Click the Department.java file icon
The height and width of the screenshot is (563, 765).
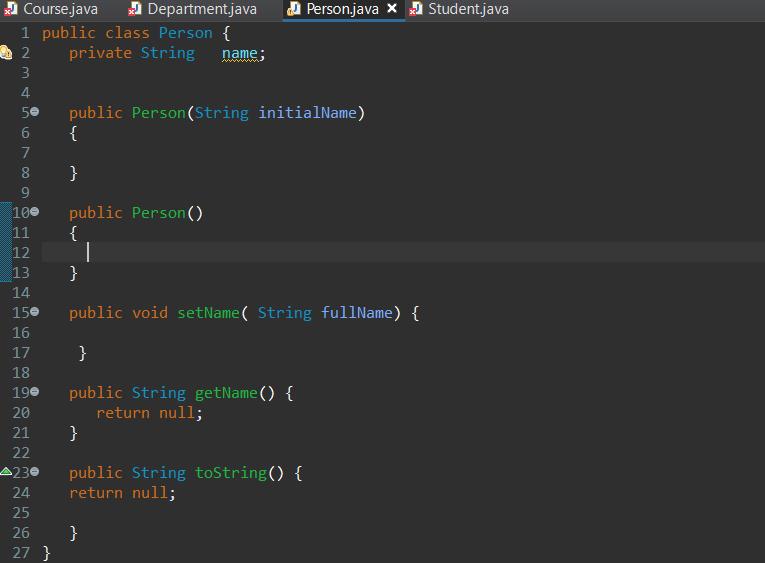coord(135,9)
